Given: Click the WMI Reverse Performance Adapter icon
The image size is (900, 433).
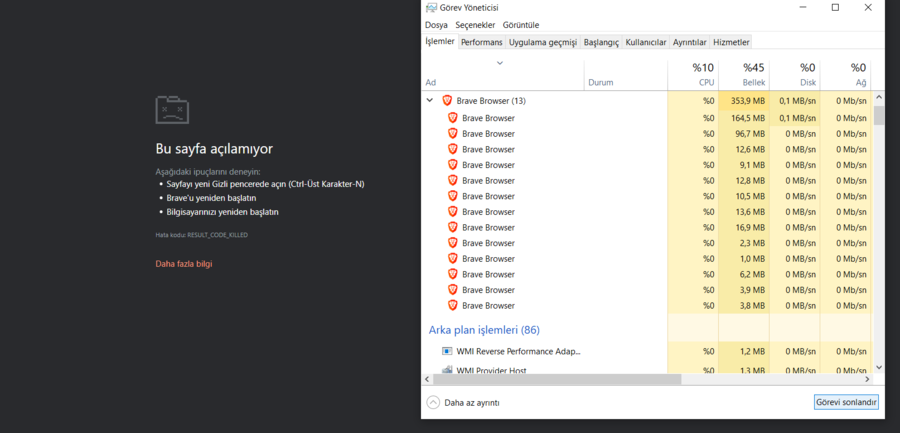Looking at the screenshot, I should (x=447, y=351).
